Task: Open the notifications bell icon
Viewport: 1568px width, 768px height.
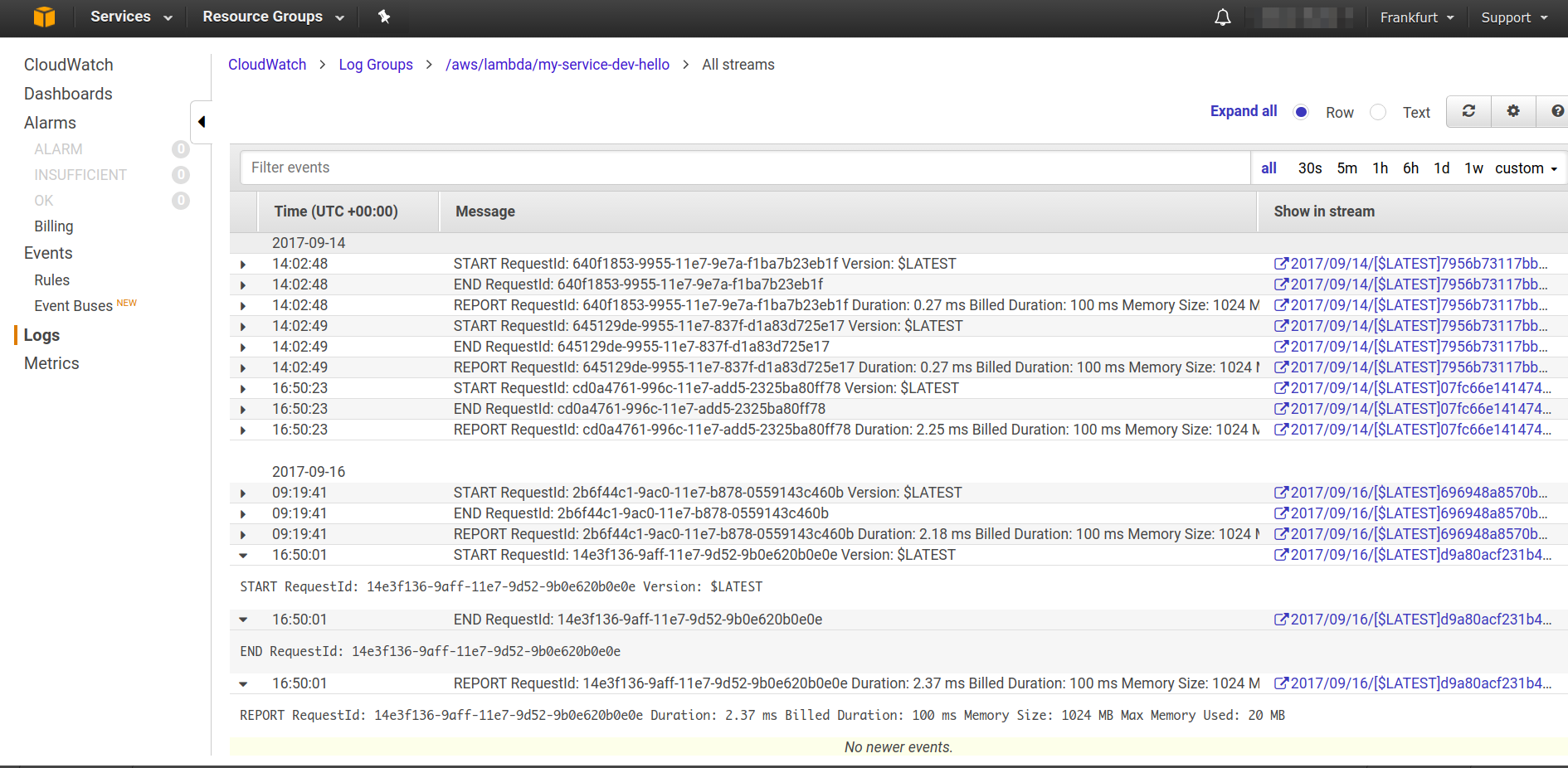Action: [1223, 17]
